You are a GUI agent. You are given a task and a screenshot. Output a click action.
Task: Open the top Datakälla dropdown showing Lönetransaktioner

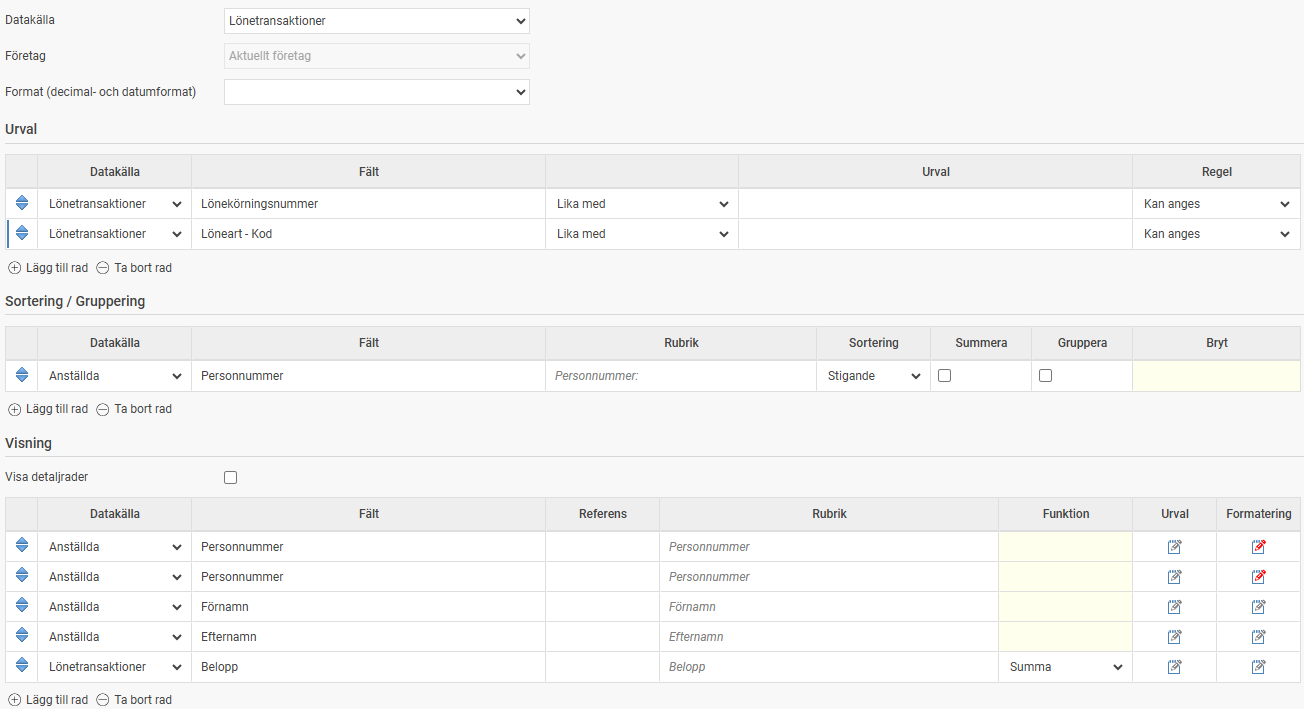(376, 21)
